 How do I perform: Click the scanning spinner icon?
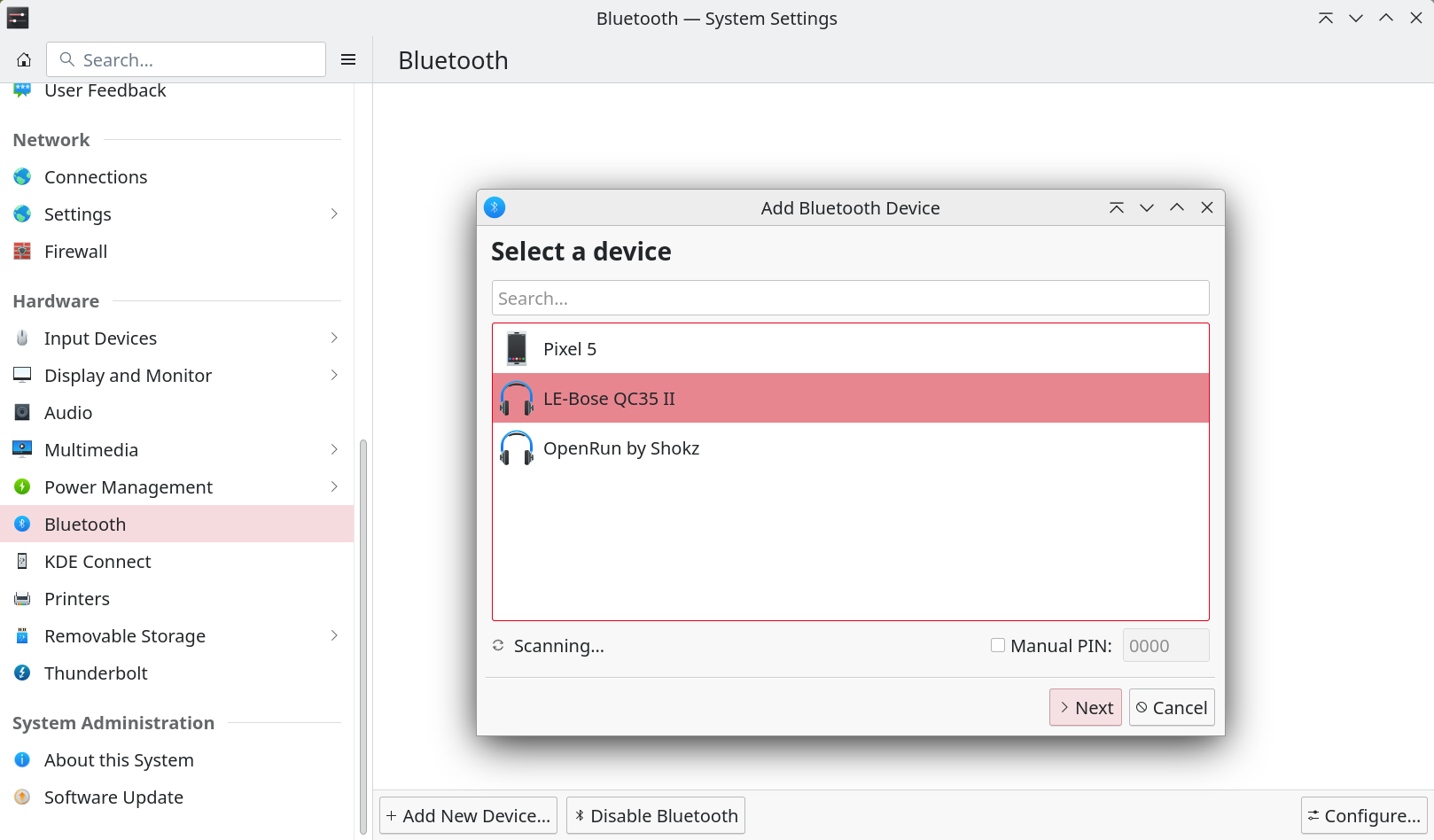tap(498, 645)
